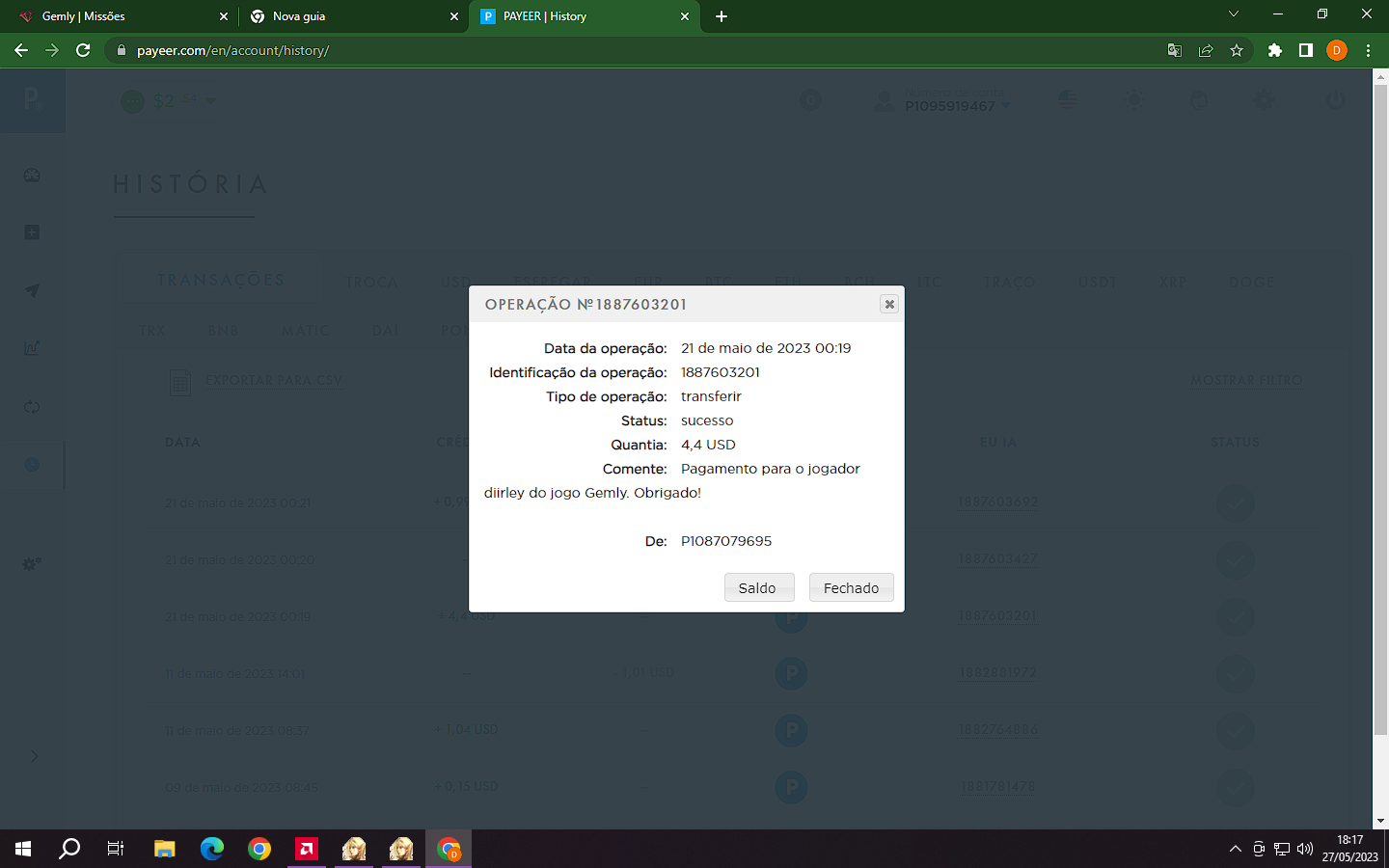Expand the $2 balance dropdown
This screenshot has height=868, width=1389.
(210, 100)
